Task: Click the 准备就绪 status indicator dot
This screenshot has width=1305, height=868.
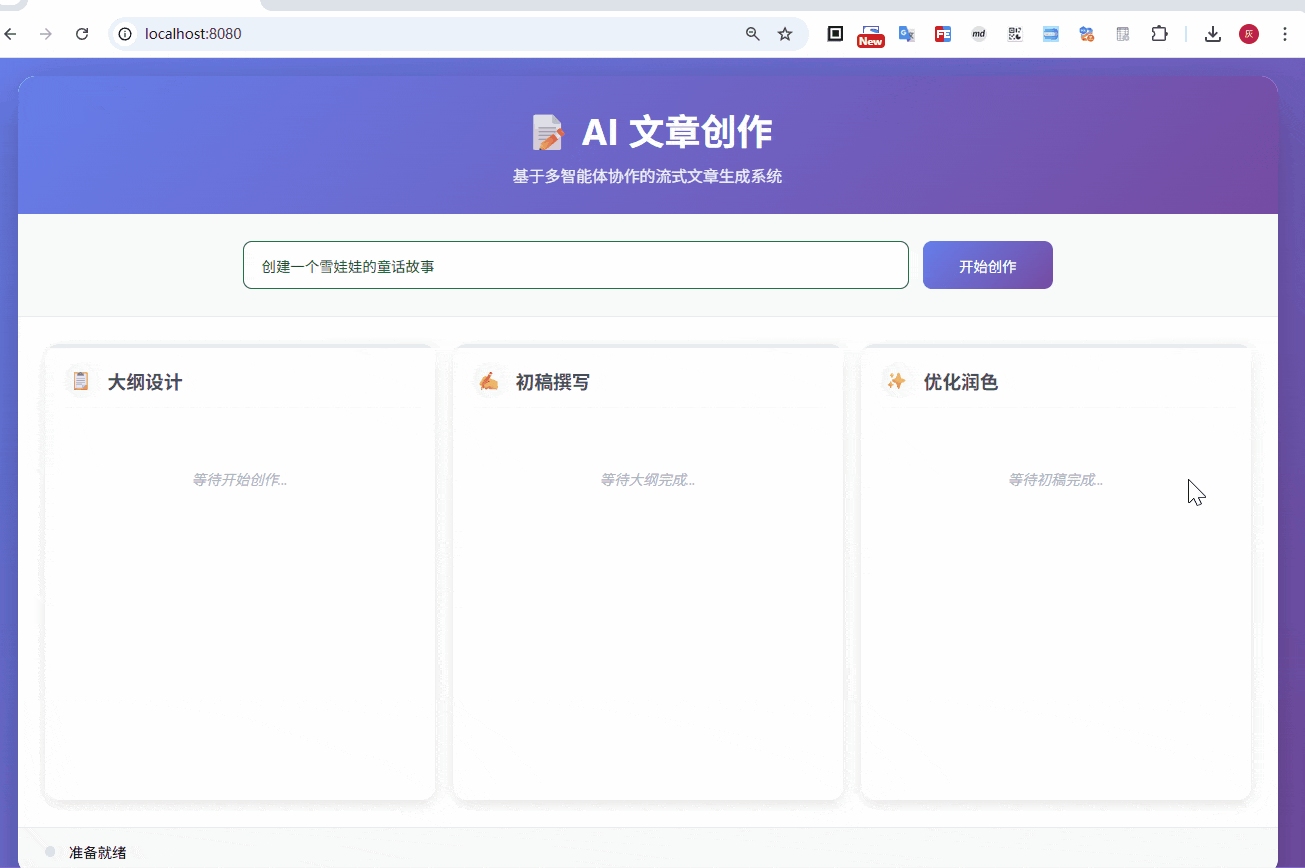Action: coord(50,852)
